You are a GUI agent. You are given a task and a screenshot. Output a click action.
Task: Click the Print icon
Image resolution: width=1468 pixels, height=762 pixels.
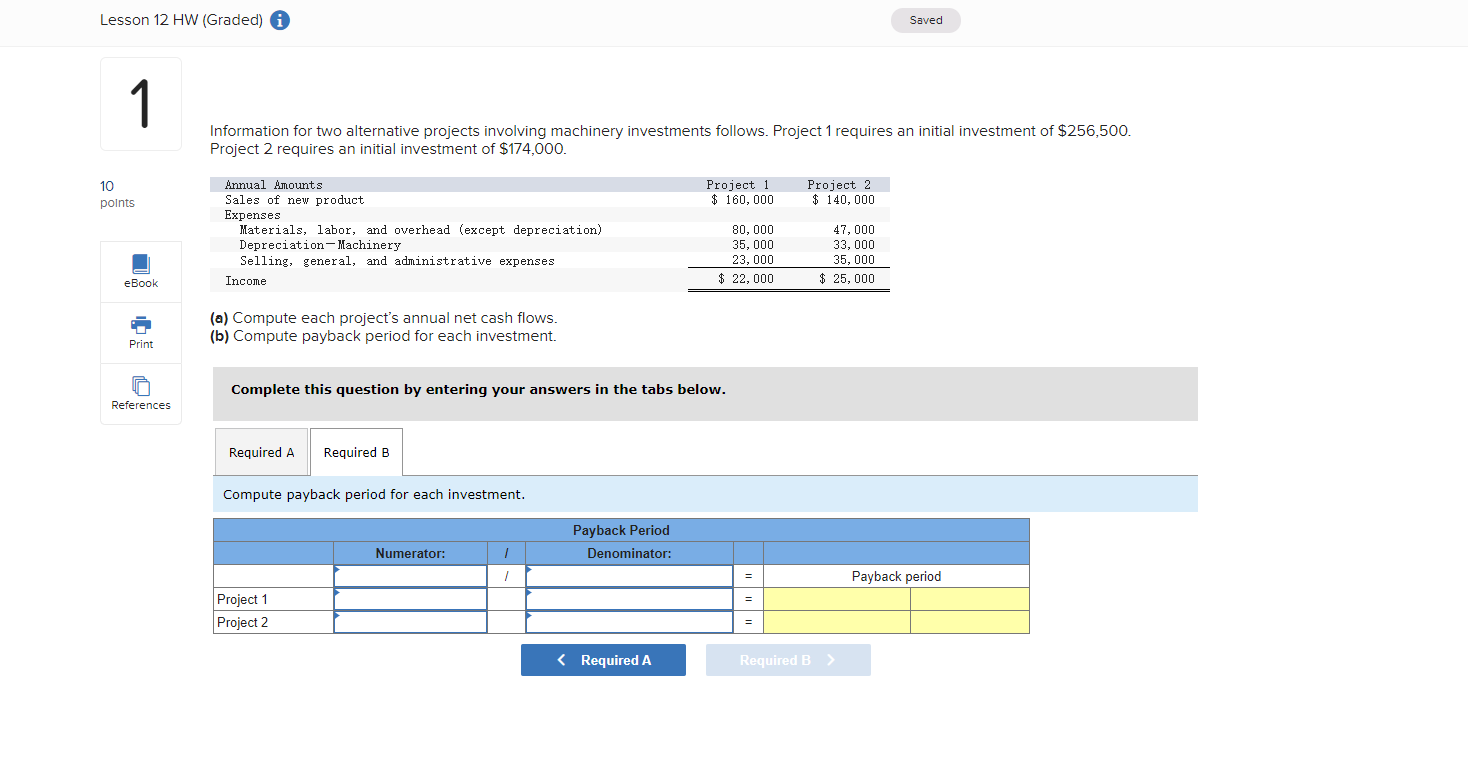click(140, 332)
